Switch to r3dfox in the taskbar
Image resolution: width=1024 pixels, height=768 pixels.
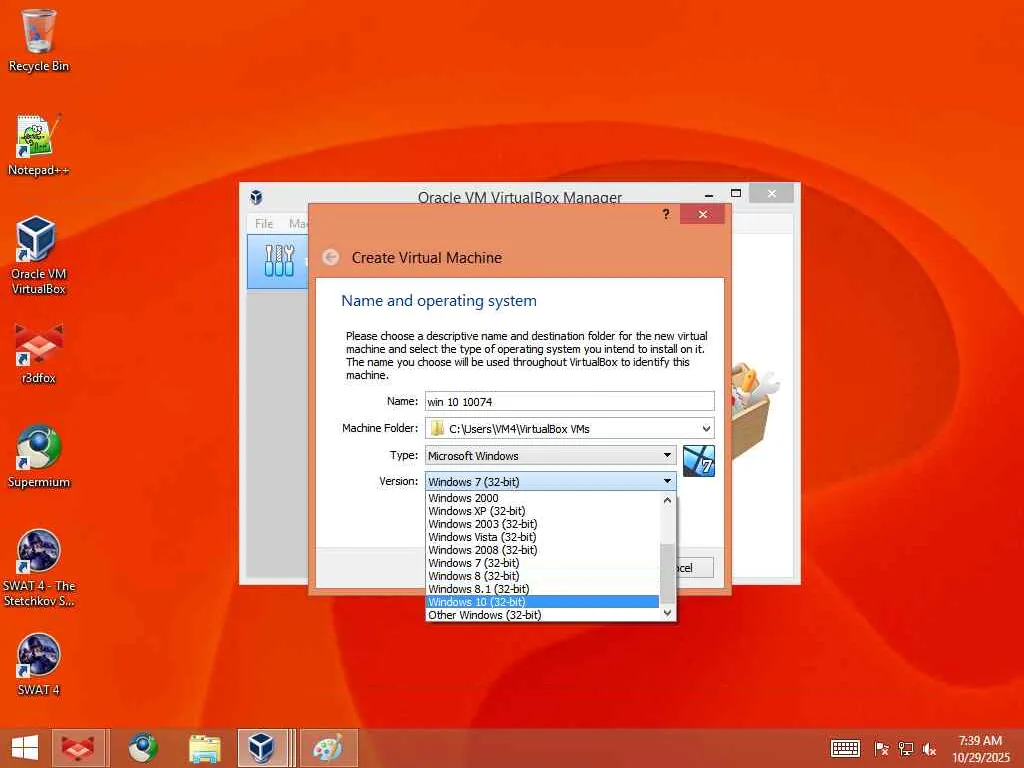click(x=78, y=748)
